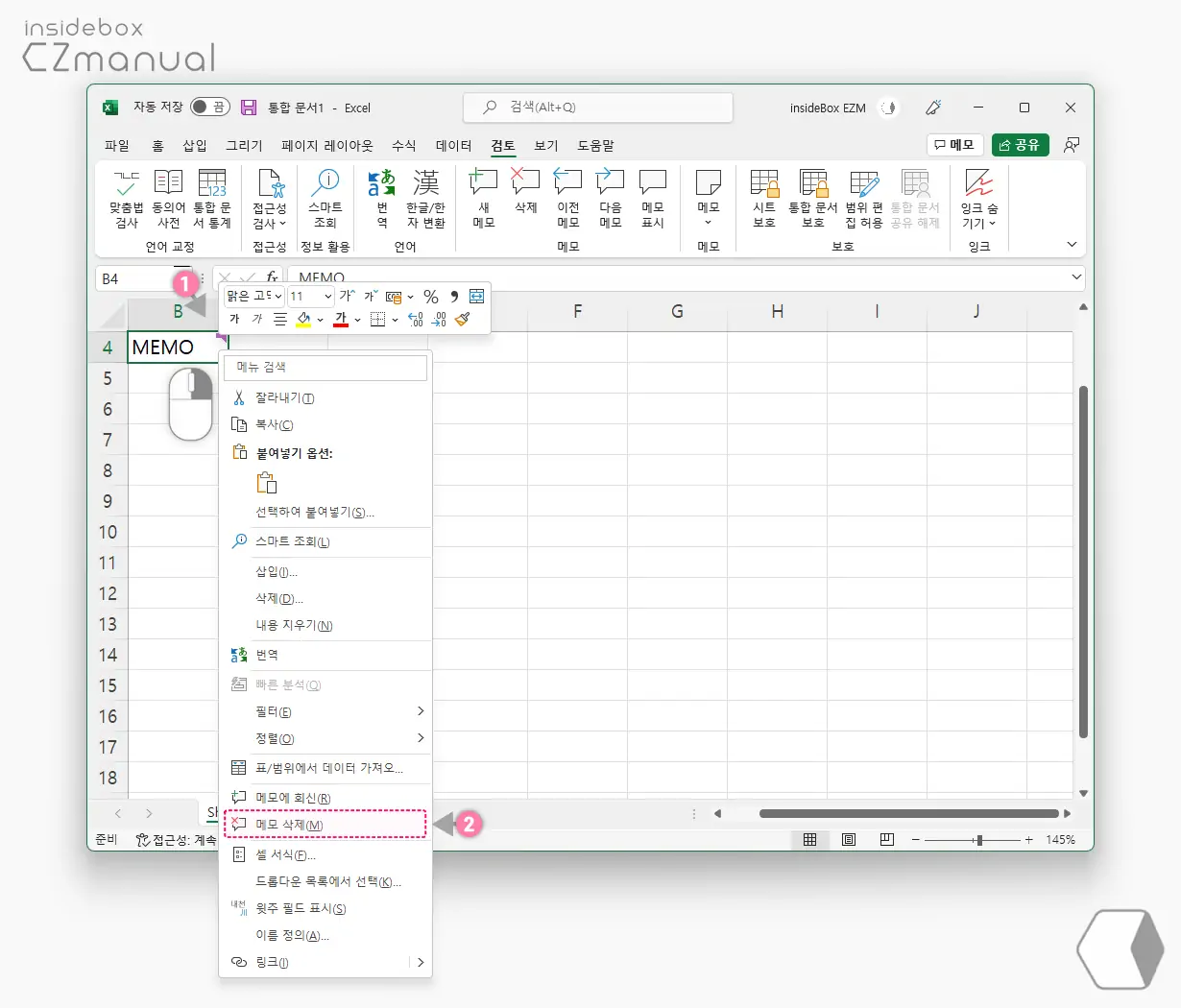Click 시트 보호 protect sheet
1181x1008 pixels.
(764, 200)
